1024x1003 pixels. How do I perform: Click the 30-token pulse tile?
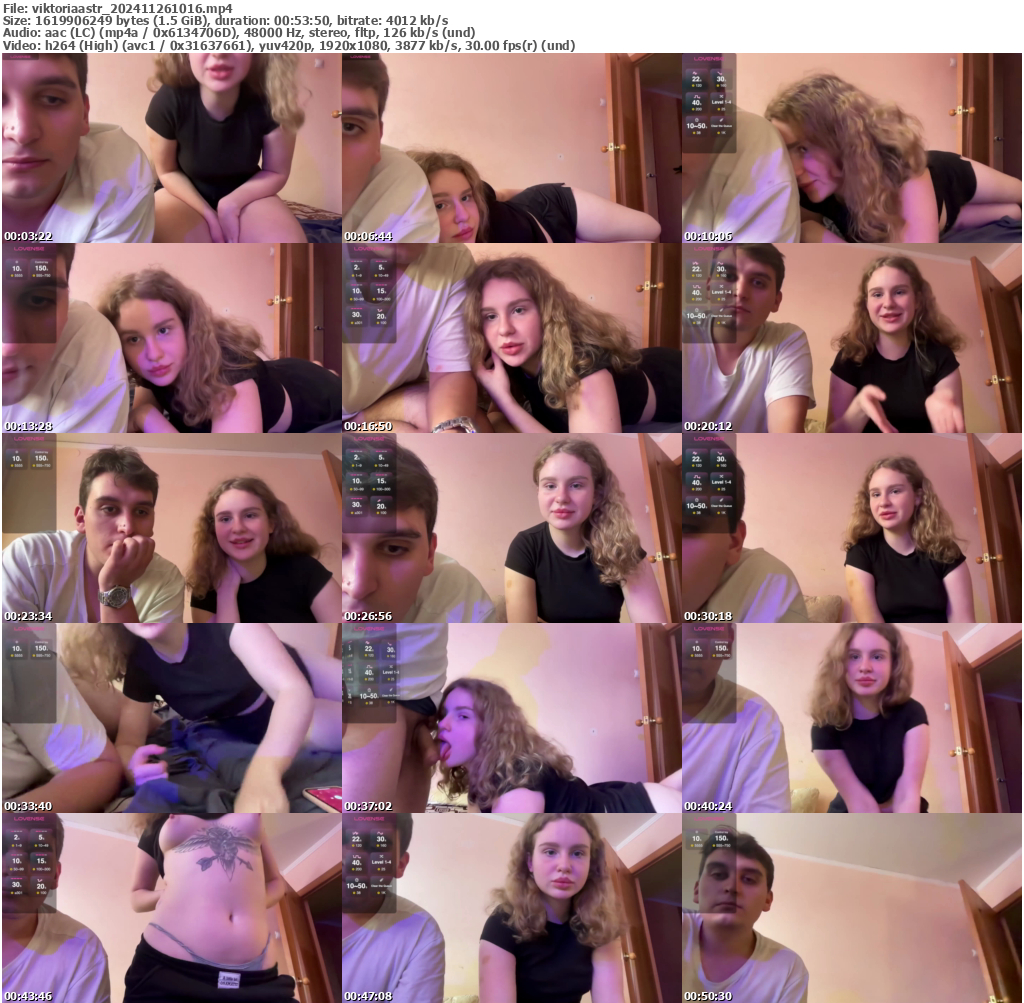click(357, 316)
